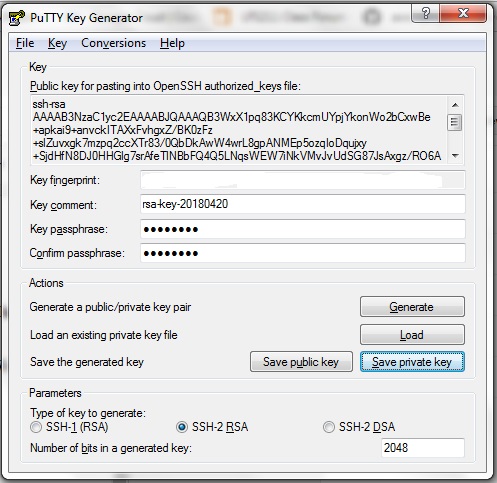This screenshot has height=483, width=497.
Task: Open the File menu
Action: click(x=25, y=43)
